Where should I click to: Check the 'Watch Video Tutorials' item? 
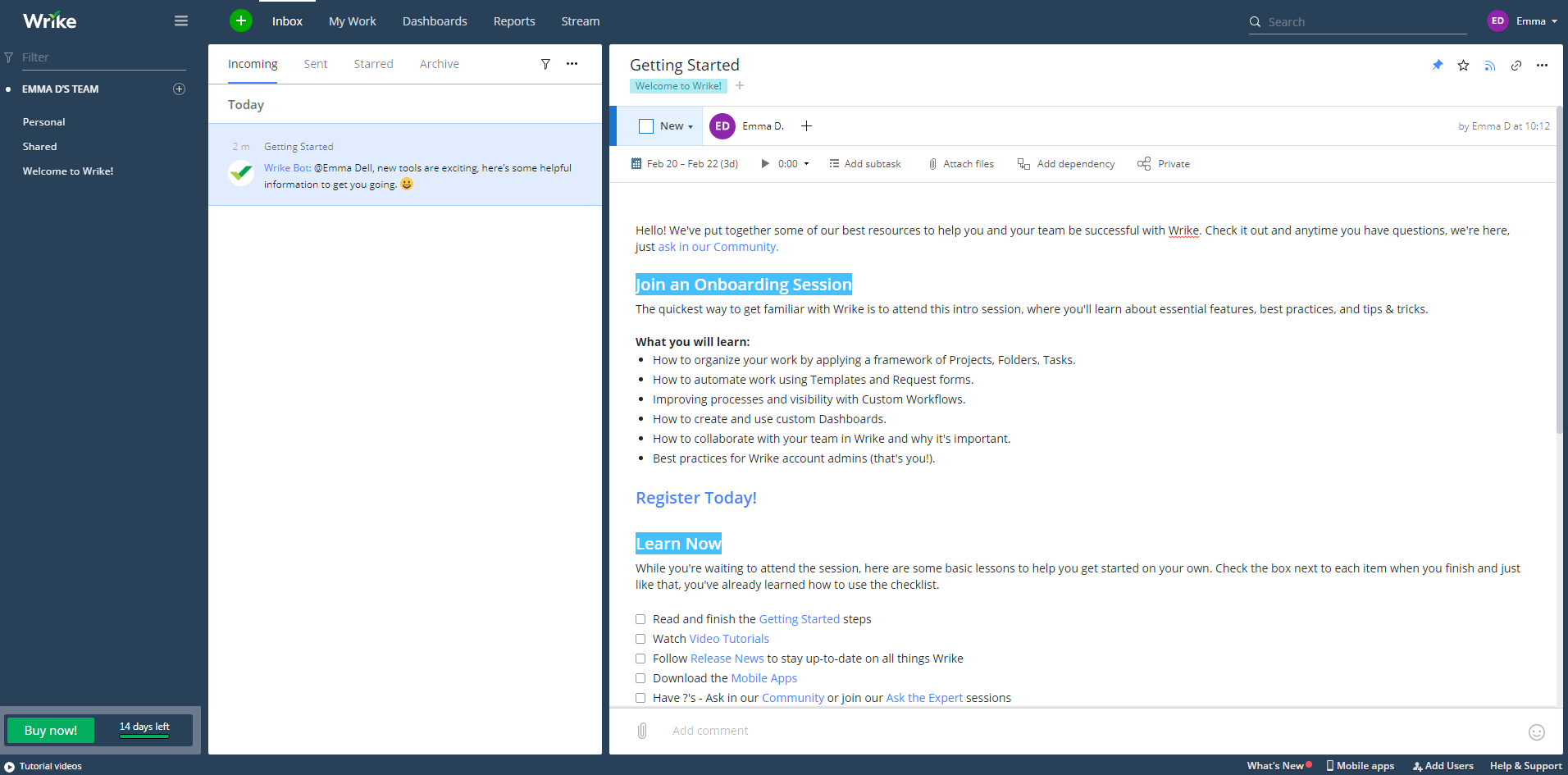point(640,639)
